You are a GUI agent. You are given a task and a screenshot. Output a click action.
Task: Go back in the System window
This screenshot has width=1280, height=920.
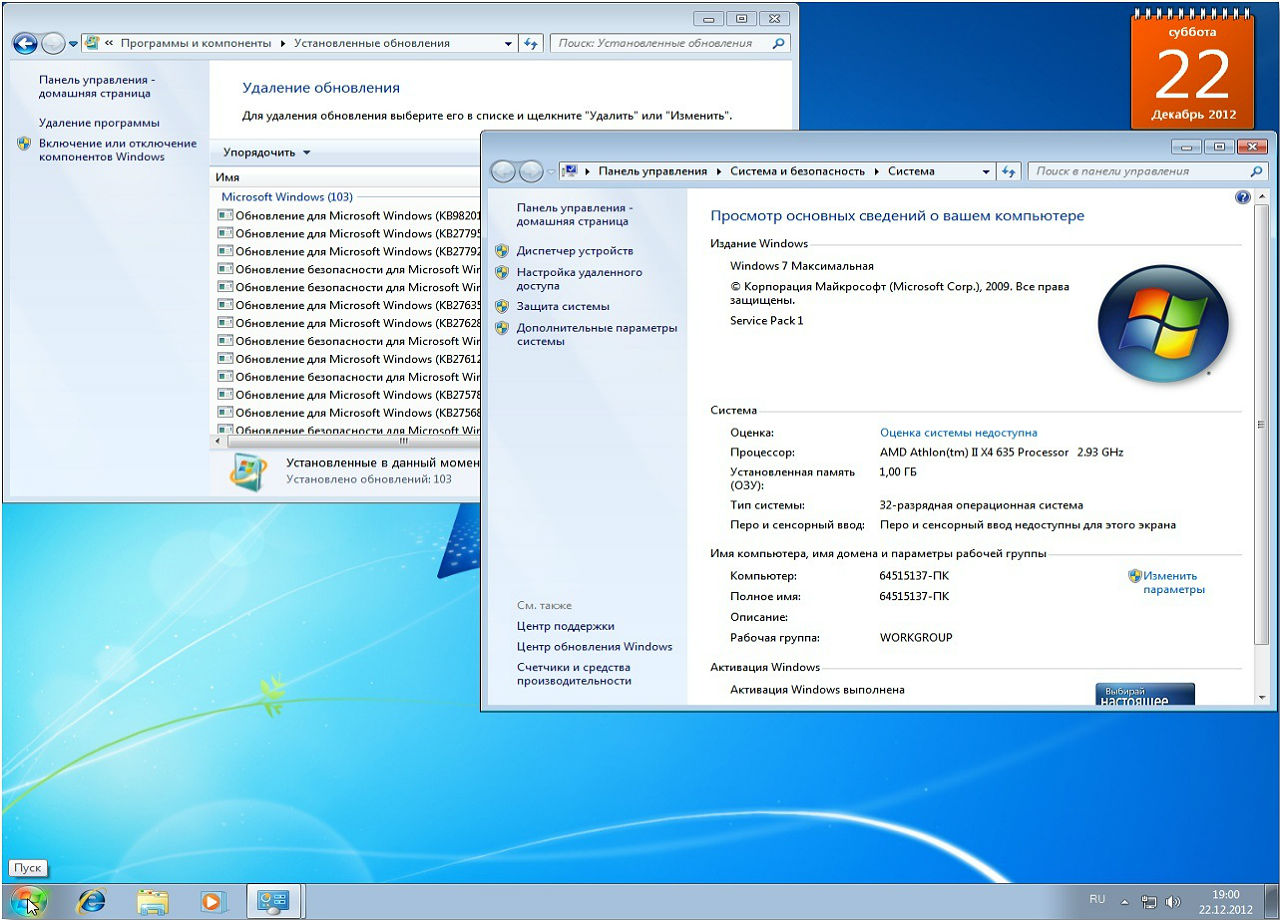504,171
